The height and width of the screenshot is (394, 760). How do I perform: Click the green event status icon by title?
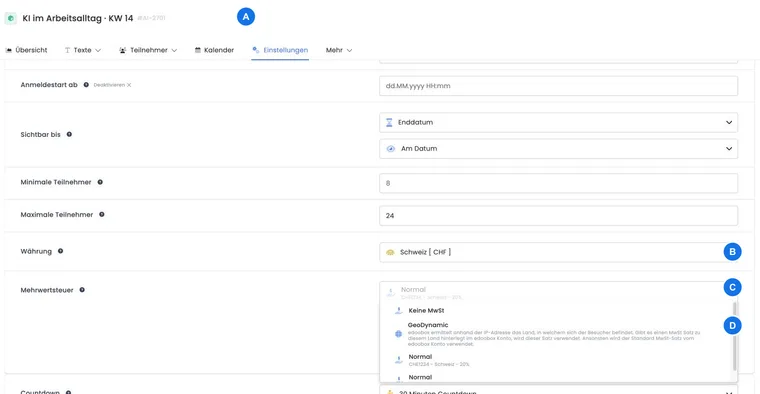point(11,18)
